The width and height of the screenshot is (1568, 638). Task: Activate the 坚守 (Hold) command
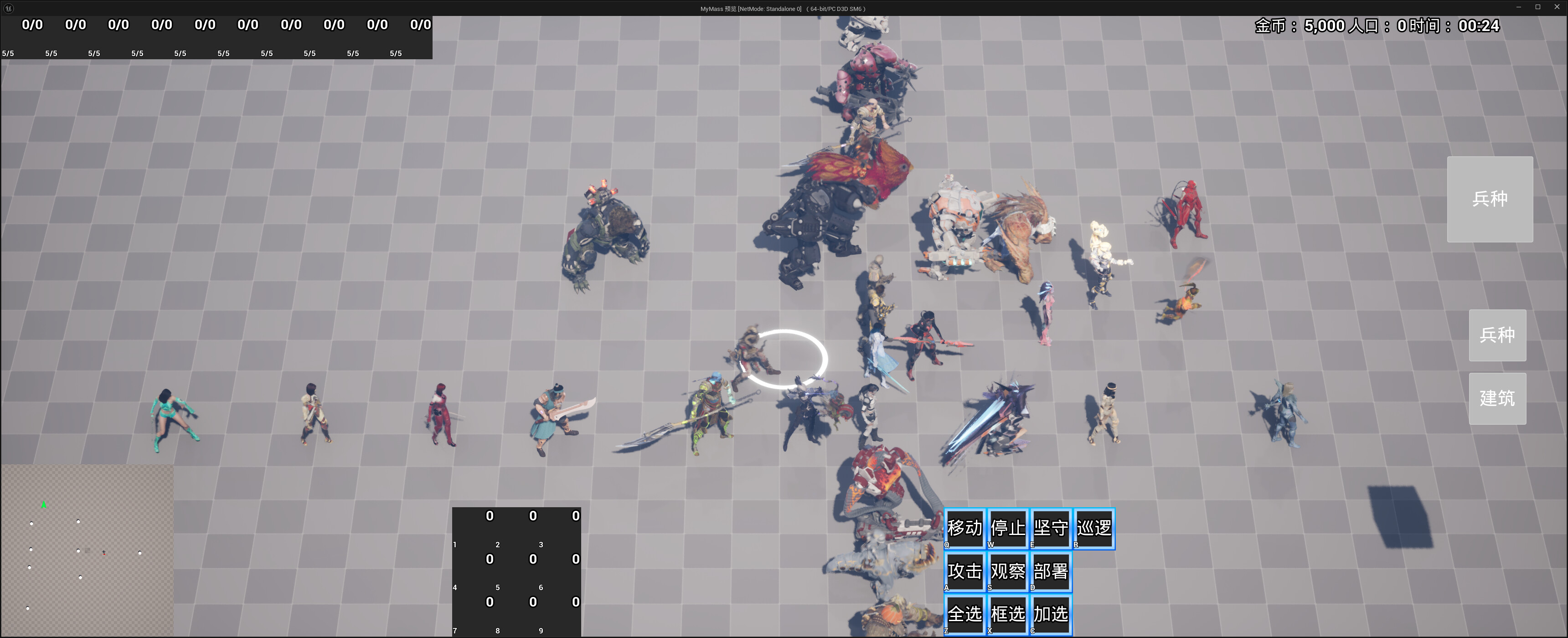click(x=1051, y=529)
